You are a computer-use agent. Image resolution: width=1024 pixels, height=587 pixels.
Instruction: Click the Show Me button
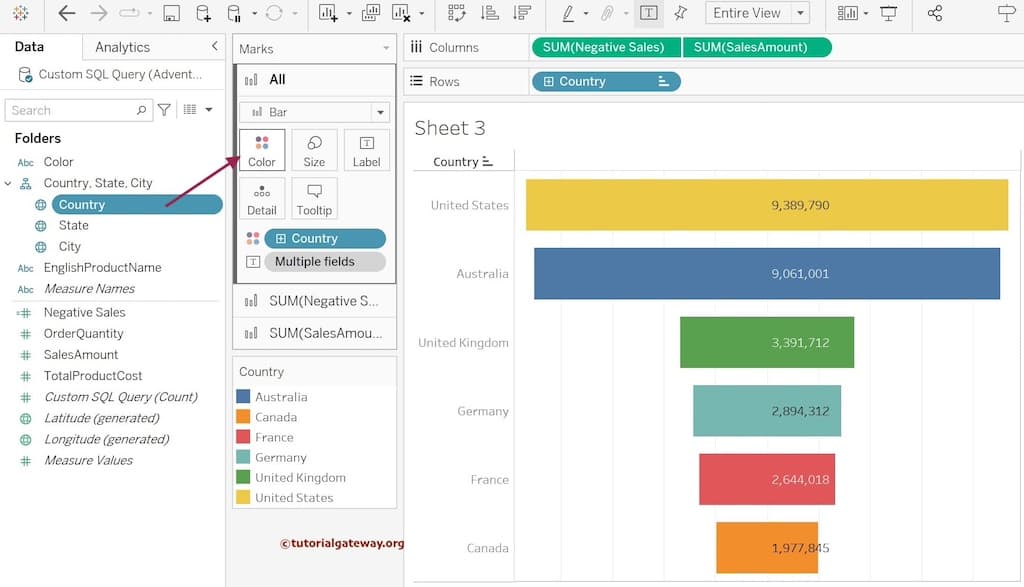pyautogui.click(x=1008, y=13)
